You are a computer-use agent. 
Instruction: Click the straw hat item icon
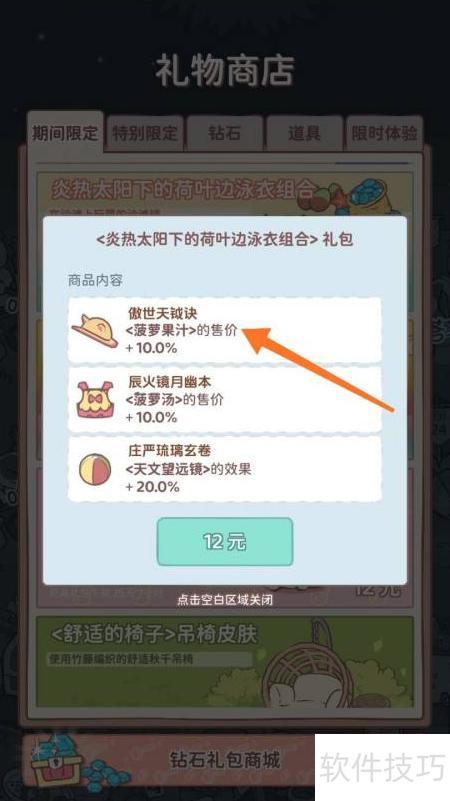click(x=96, y=332)
